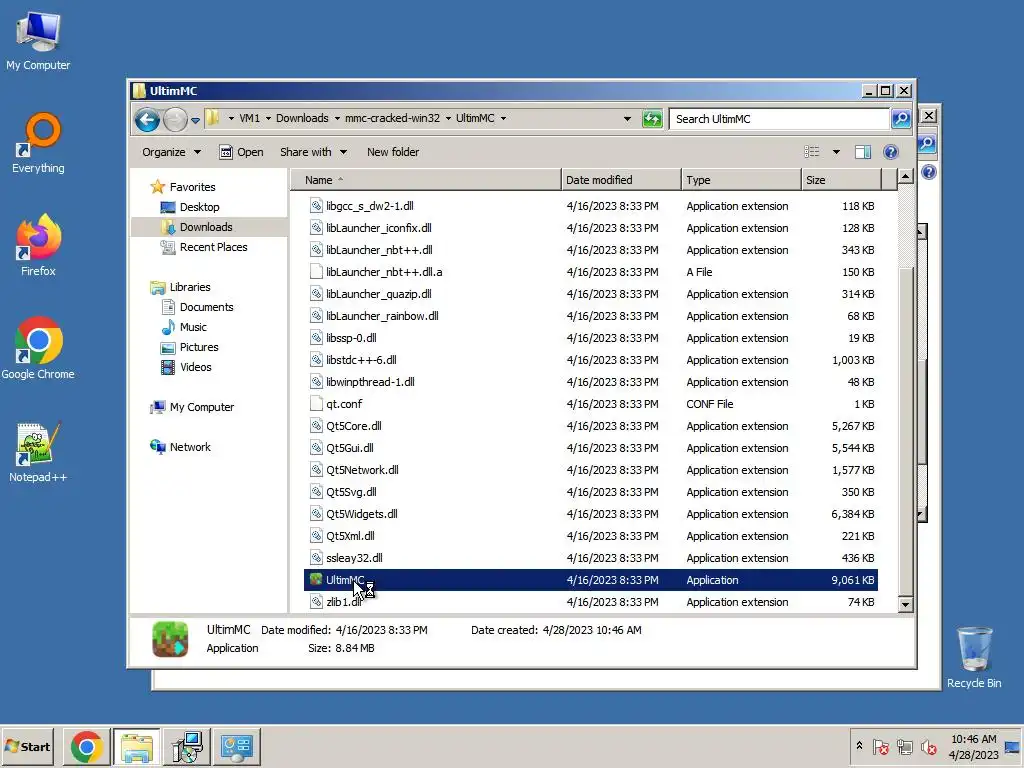Sort by the Name column header
This screenshot has width=1024, height=768.
click(425, 180)
